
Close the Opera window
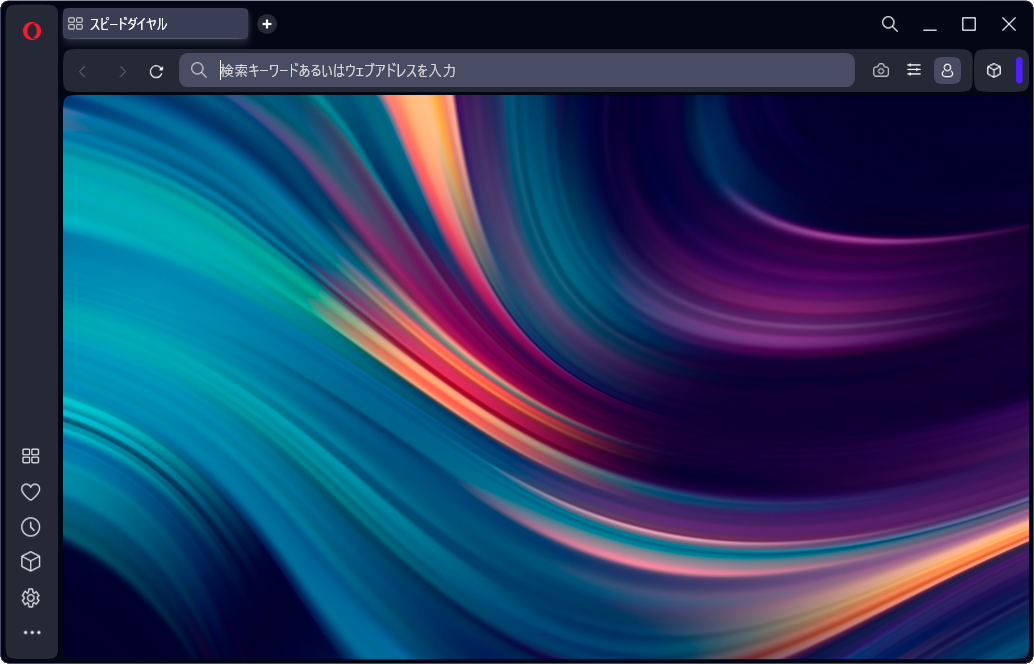point(1009,24)
